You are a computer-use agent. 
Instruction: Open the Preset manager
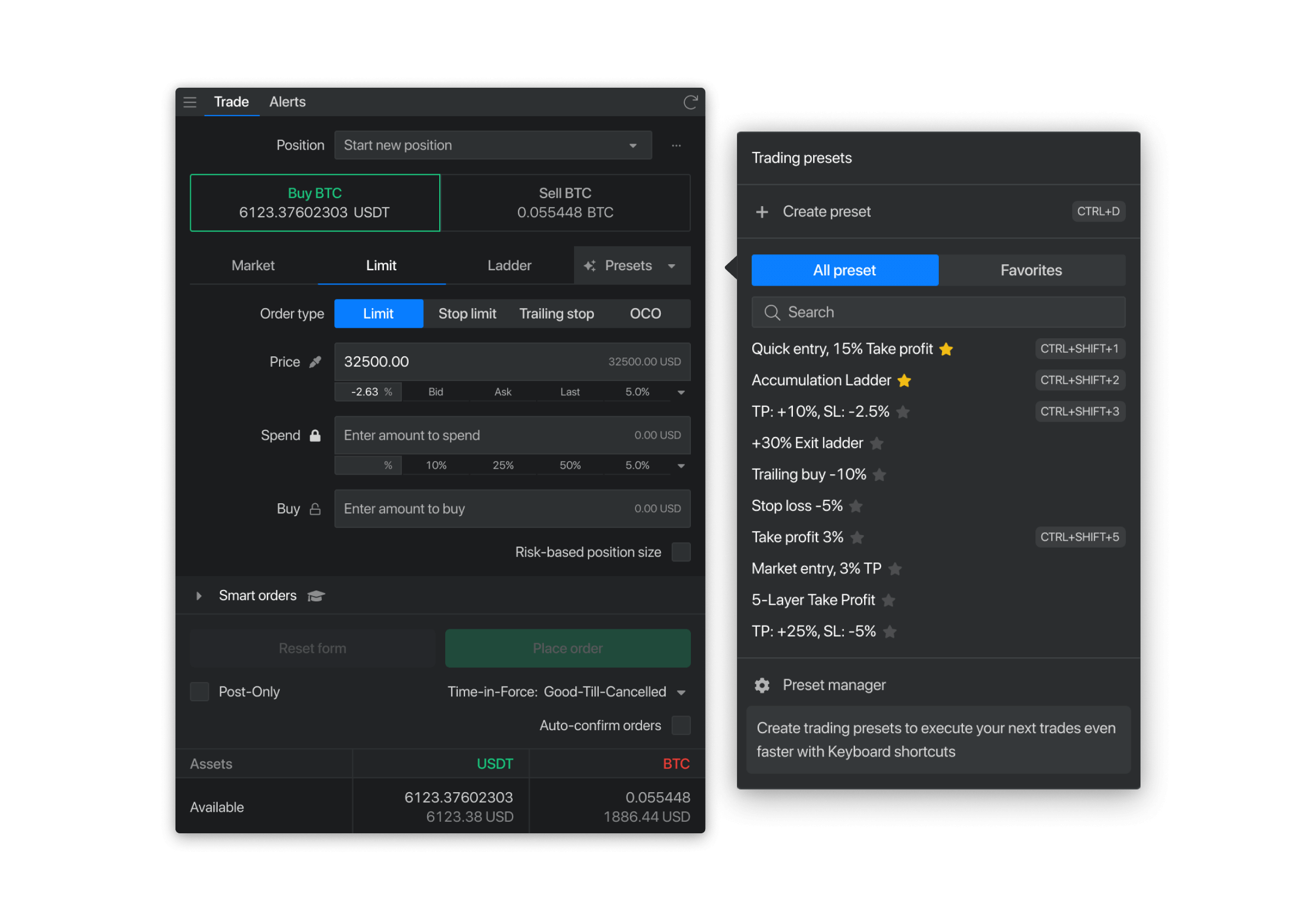tap(833, 685)
